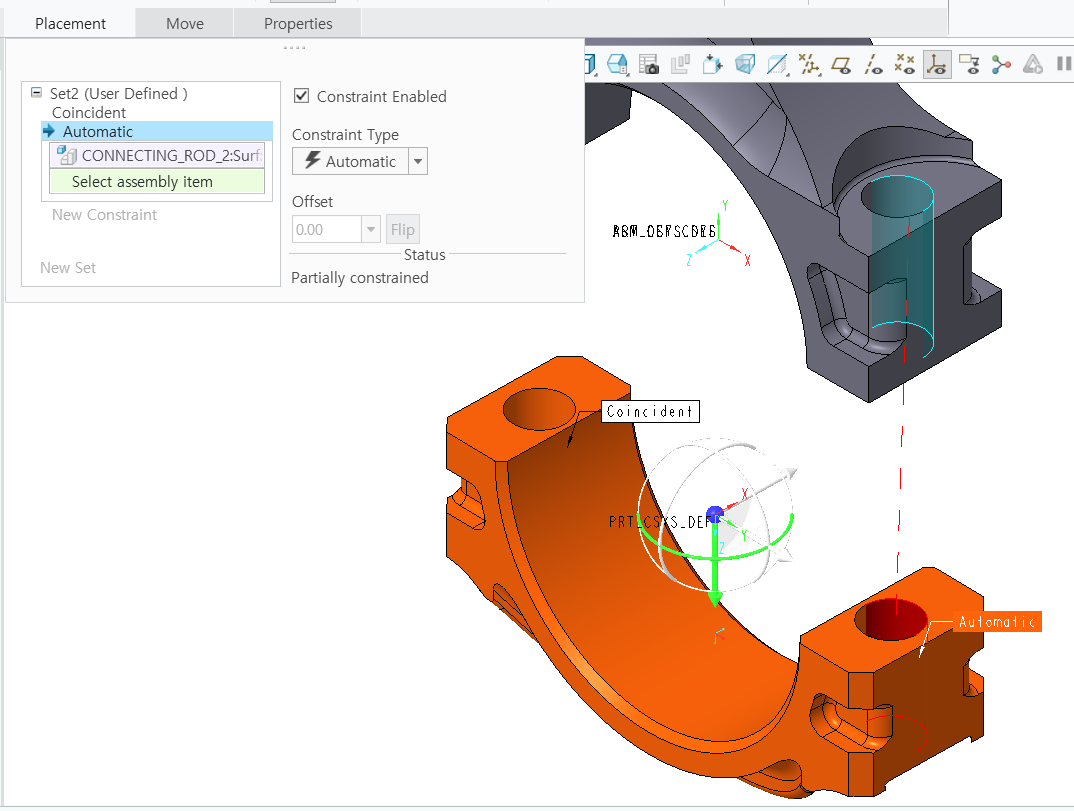Collapse the Set2 (User Defined) node

point(36,92)
